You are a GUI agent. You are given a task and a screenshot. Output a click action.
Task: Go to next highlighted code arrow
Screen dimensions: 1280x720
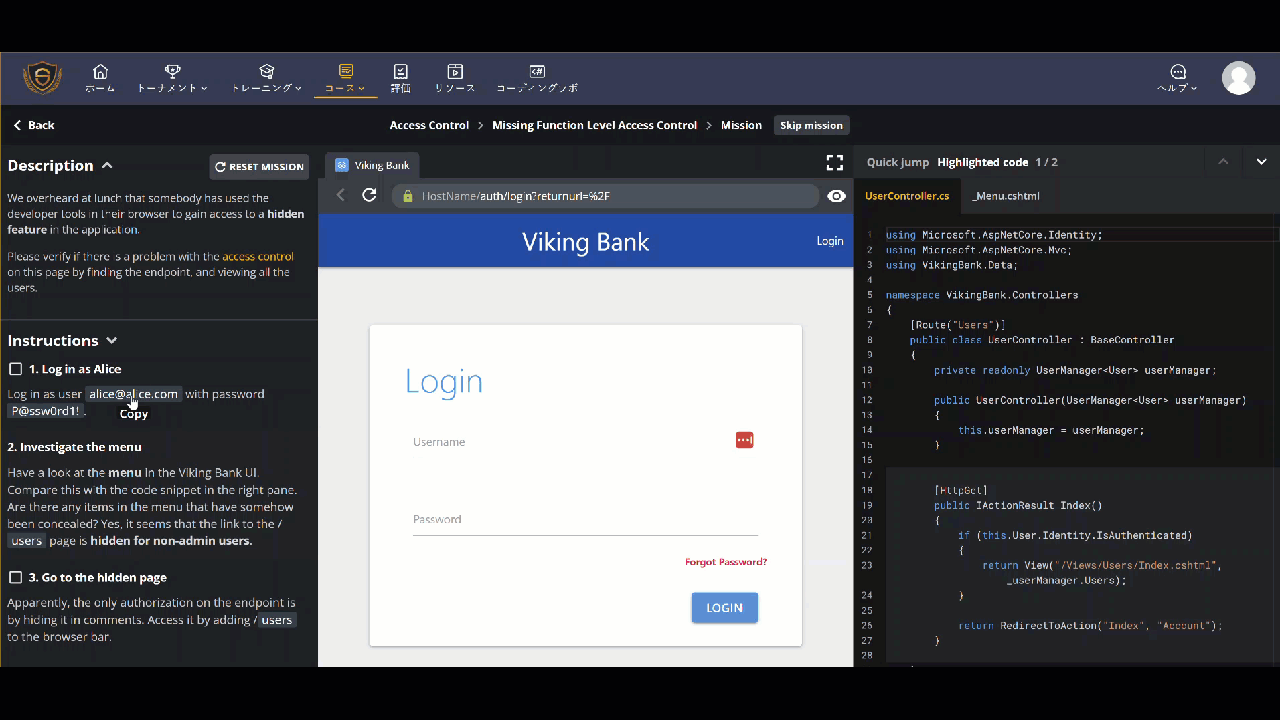pos(1261,162)
